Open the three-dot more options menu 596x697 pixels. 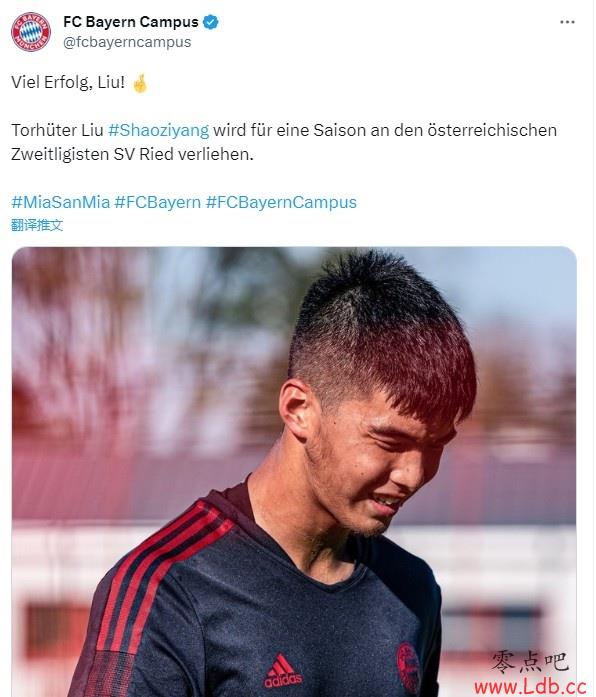568,22
